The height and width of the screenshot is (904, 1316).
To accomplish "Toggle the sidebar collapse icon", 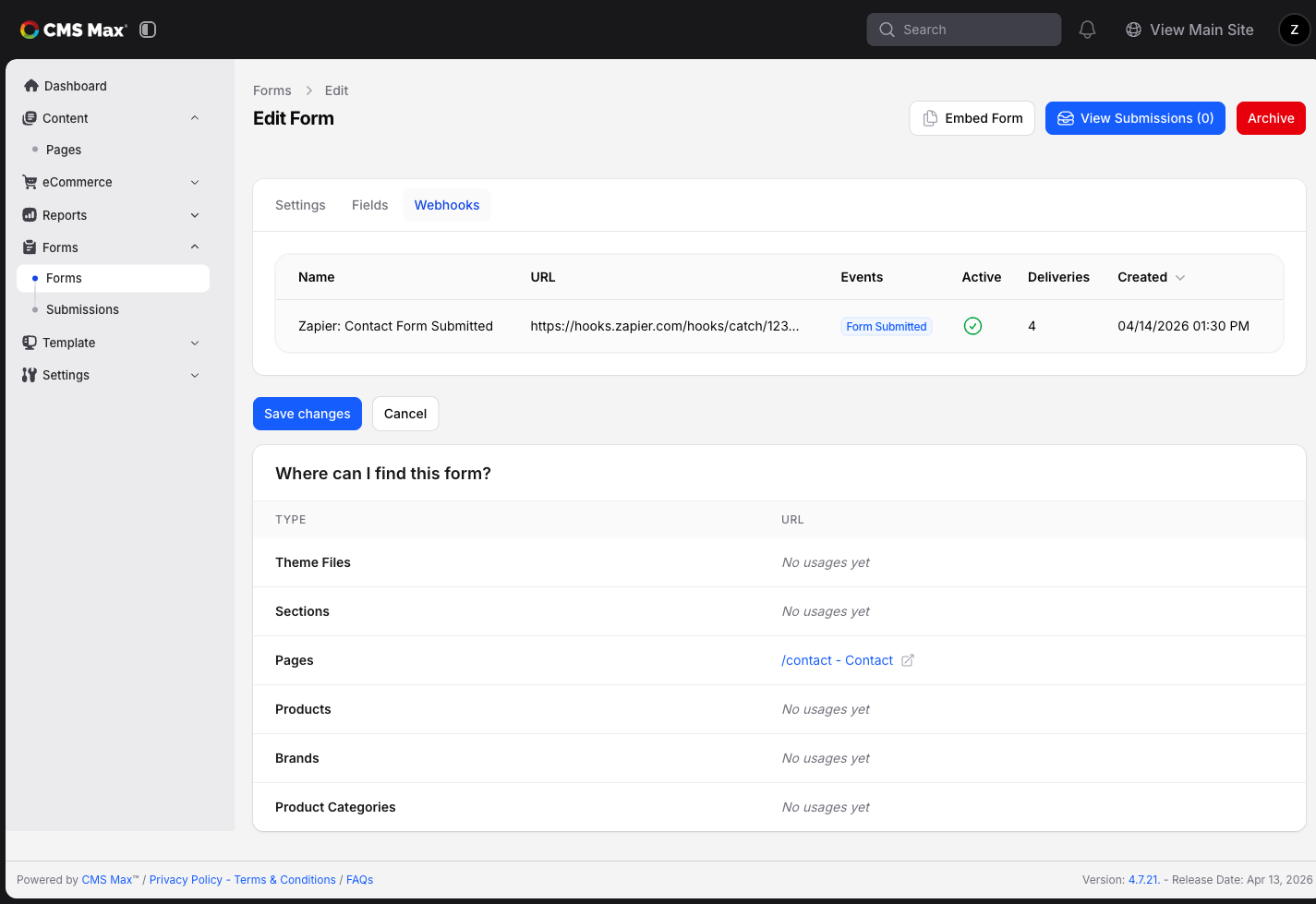I will tap(148, 30).
